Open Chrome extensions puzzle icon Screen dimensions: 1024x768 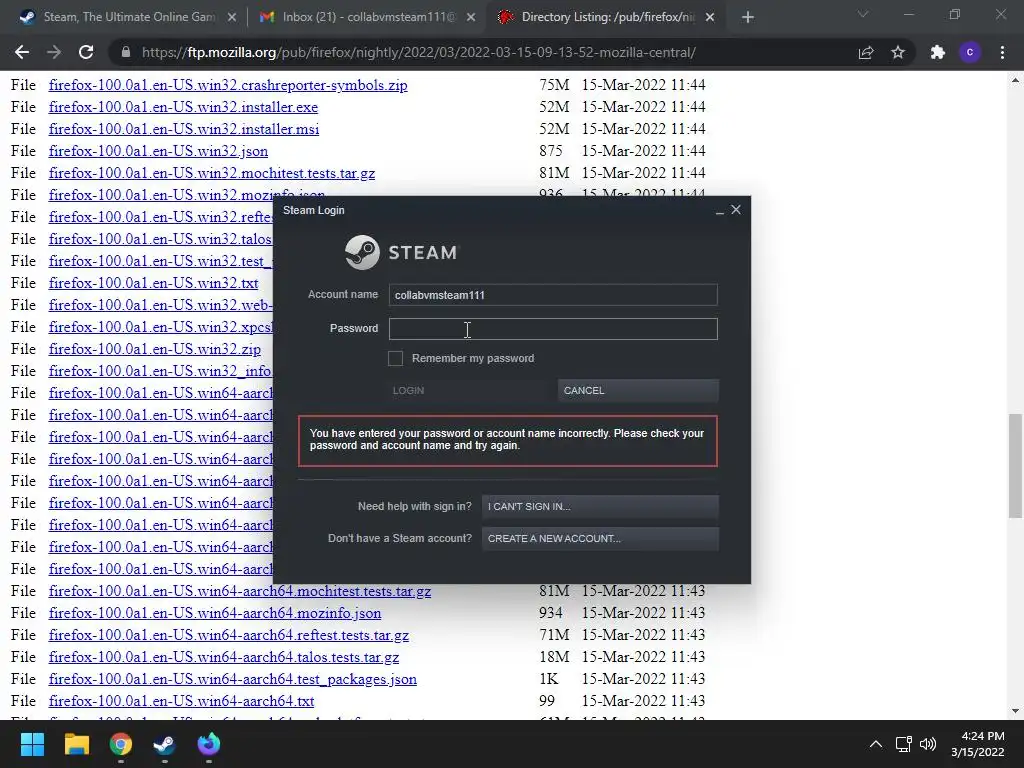click(938, 52)
